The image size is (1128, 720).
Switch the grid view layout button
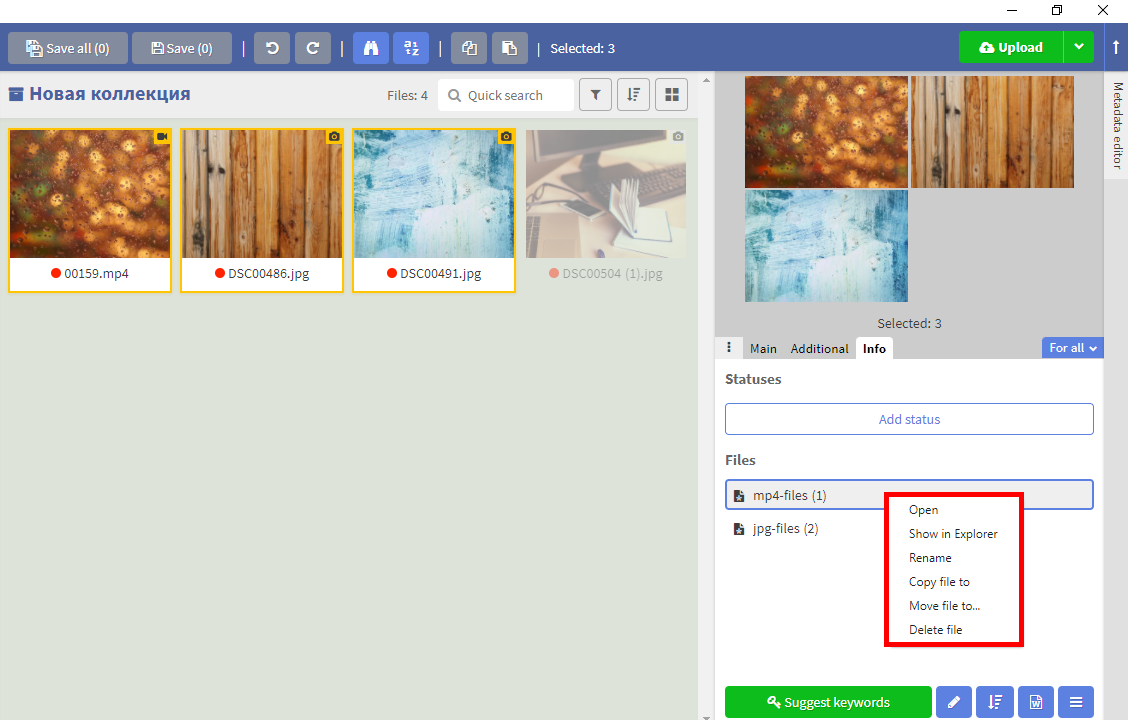click(x=672, y=95)
